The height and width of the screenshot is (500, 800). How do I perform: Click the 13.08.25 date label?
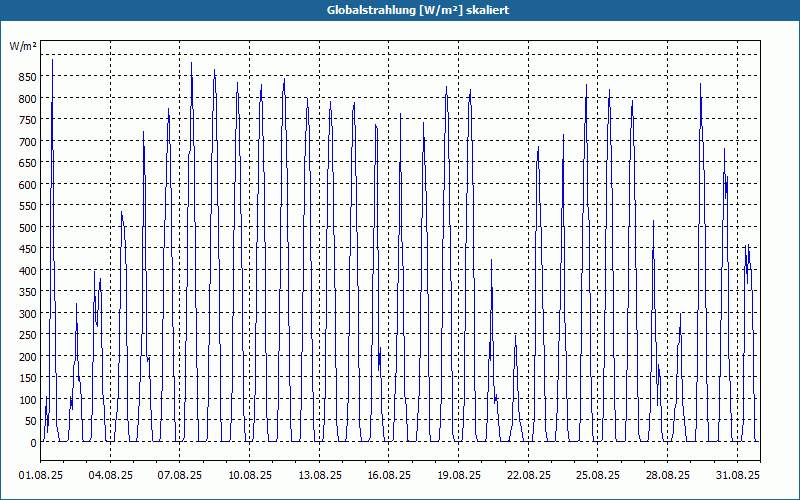[319, 476]
